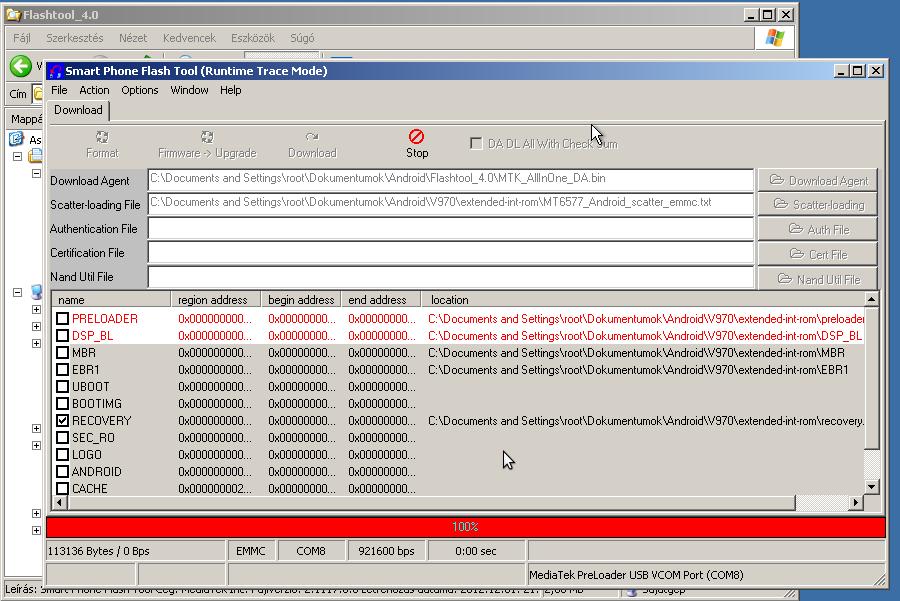Open Eszközök menu in Flashtool_4.0 window
The width and height of the screenshot is (900, 601).
pyautogui.click(x=253, y=38)
